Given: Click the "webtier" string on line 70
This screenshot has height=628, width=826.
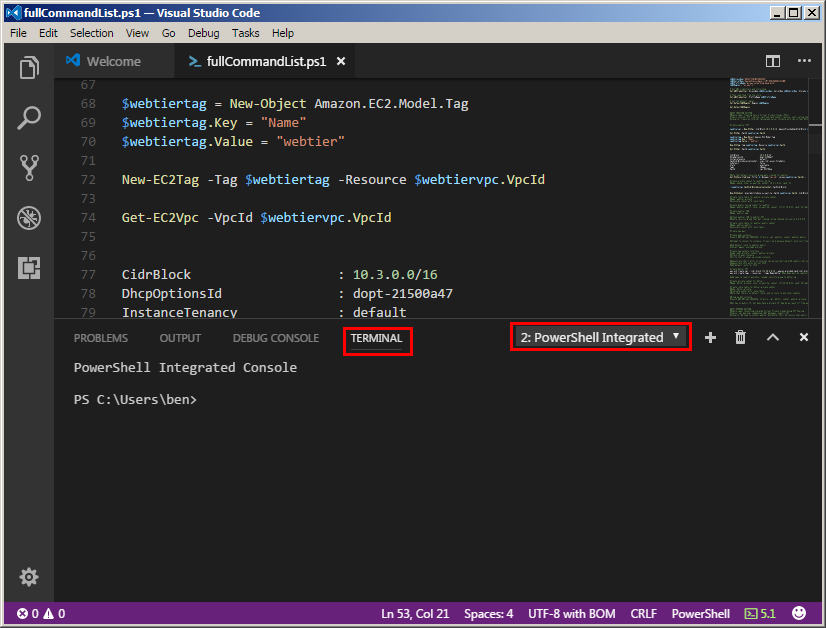Looking at the screenshot, I should 310,142.
